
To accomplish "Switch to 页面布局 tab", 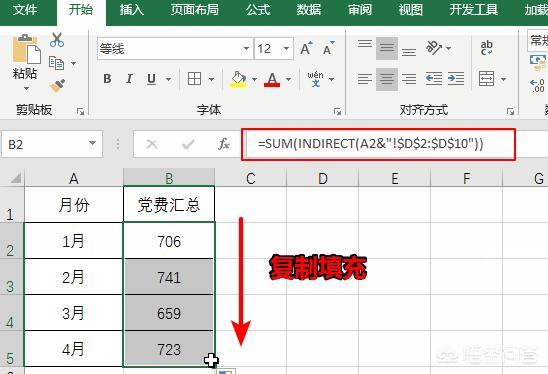I will 194,10.
